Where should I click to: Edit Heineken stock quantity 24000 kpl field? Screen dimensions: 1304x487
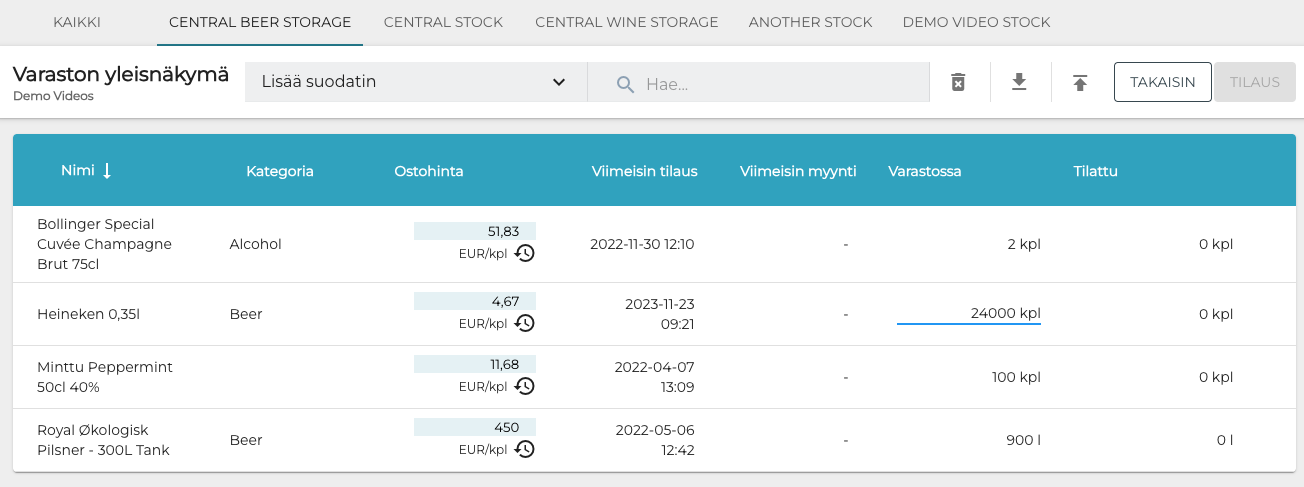(x=969, y=313)
